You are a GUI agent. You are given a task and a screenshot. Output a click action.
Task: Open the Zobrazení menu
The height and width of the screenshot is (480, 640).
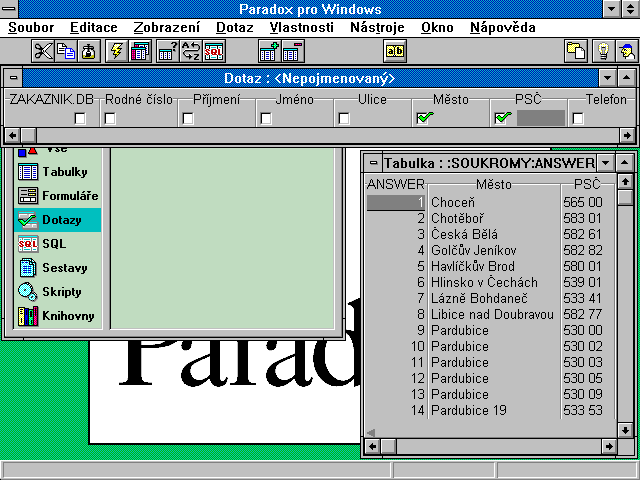pos(167,28)
